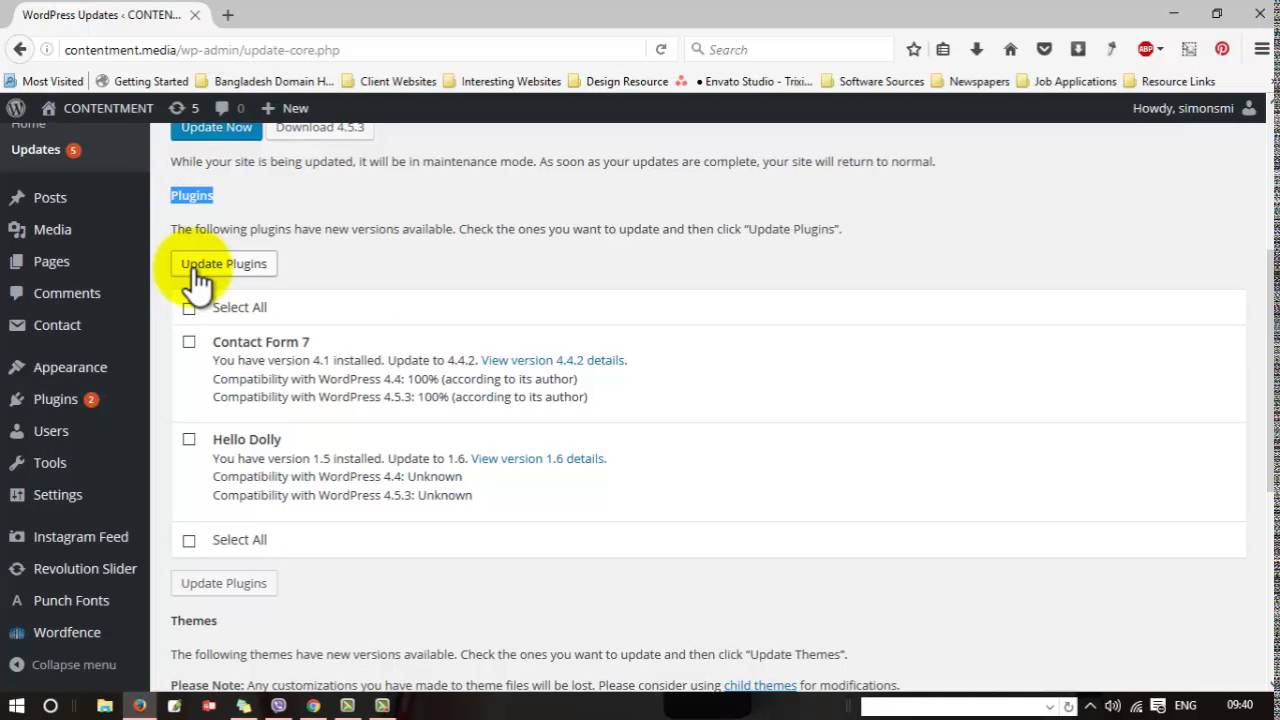Click the Wordfence sidebar icon

pyautogui.click(x=16, y=632)
